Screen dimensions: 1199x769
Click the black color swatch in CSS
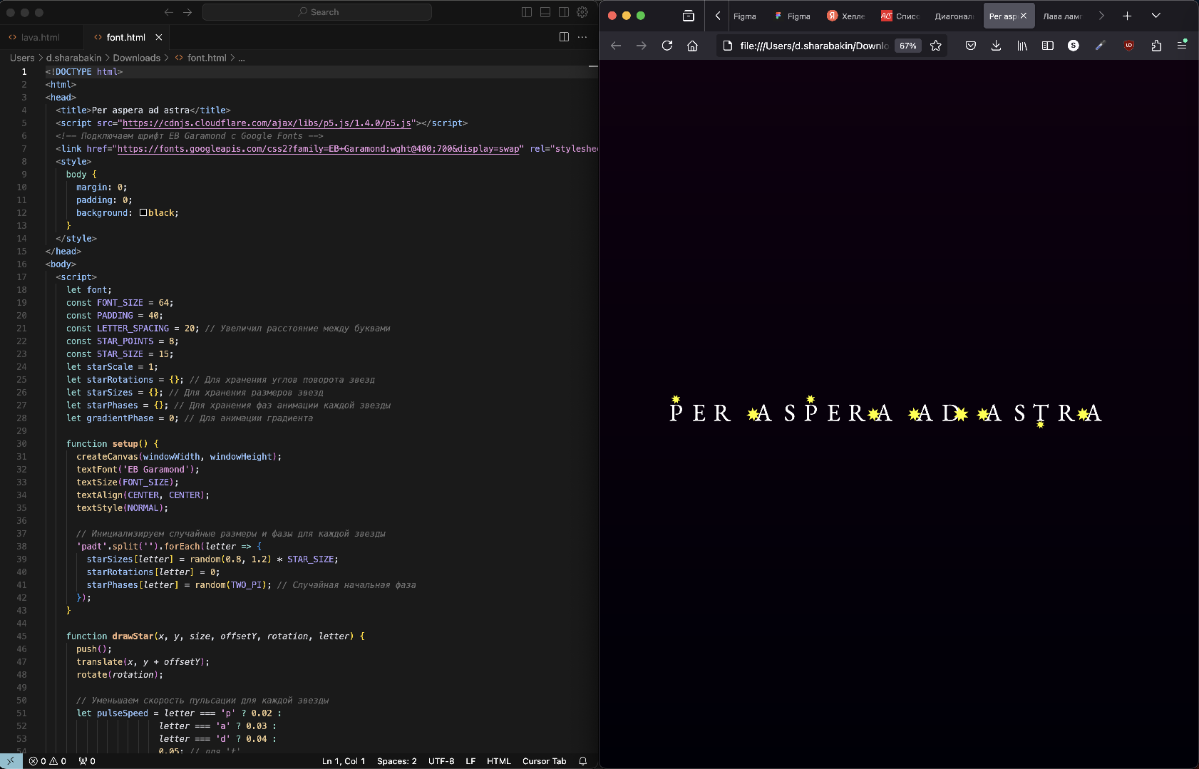pos(144,213)
